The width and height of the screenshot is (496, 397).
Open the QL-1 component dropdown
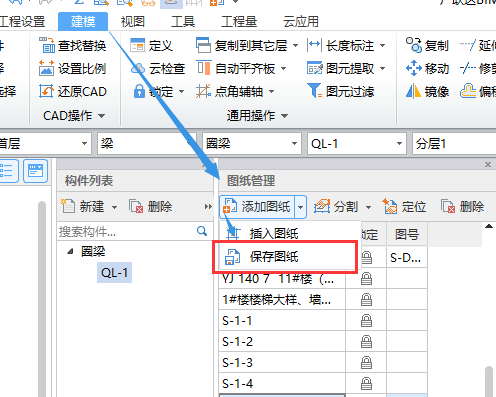[399, 144]
